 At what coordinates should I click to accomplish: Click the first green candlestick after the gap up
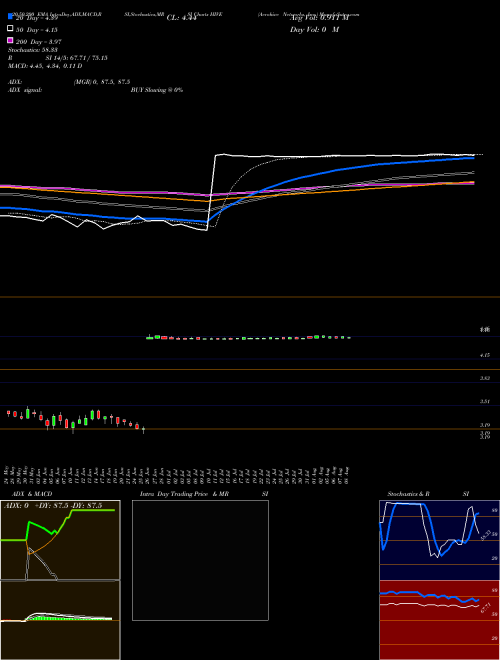pos(149,338)
